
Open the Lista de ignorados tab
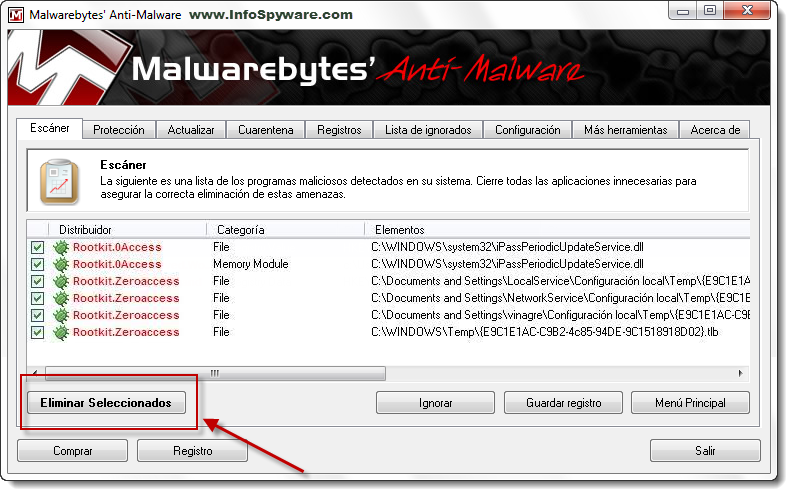[428, 130]
